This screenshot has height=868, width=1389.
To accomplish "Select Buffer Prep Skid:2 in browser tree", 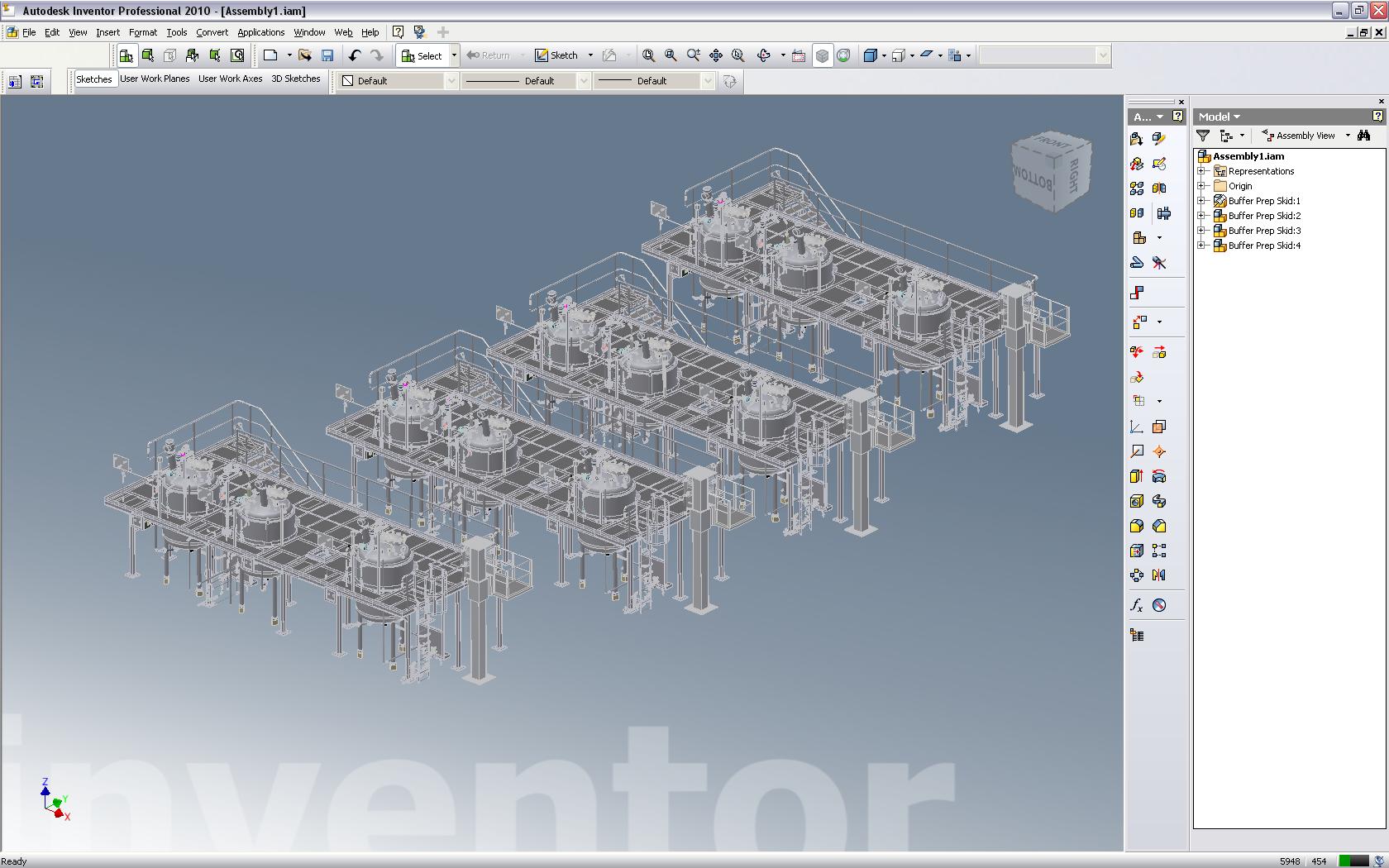I will click(1264, 216).
